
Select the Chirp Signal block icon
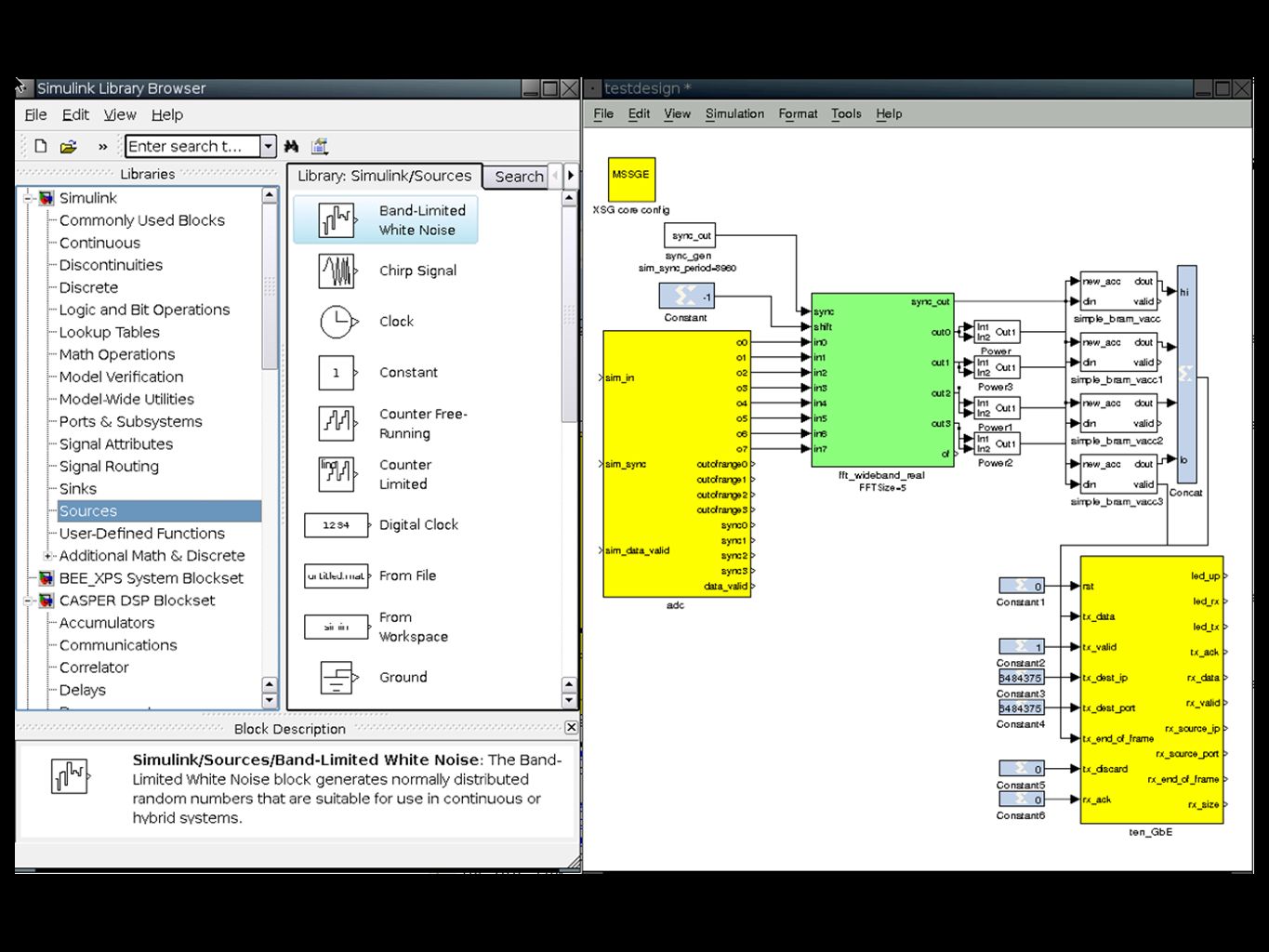(337, 271)
